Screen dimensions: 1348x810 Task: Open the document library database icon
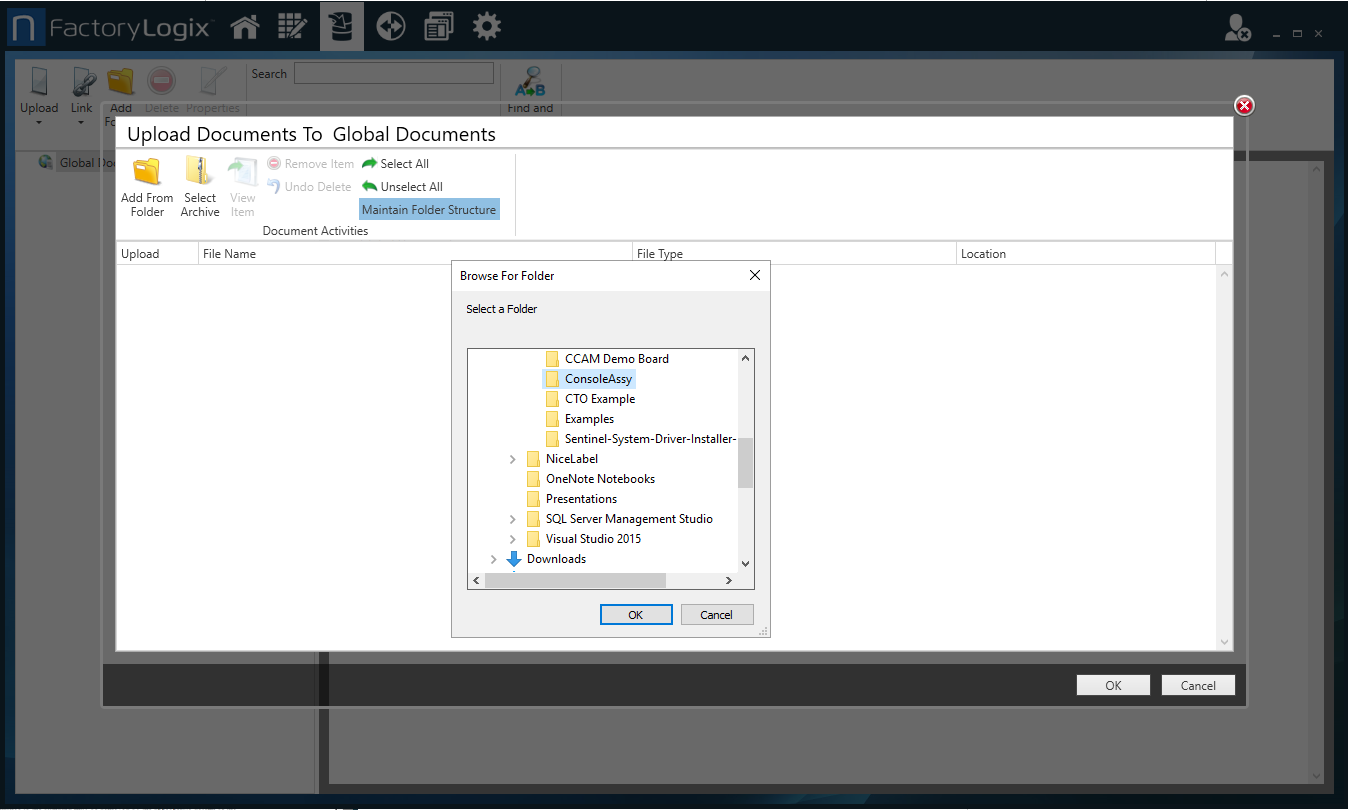(x=341, y=26)
